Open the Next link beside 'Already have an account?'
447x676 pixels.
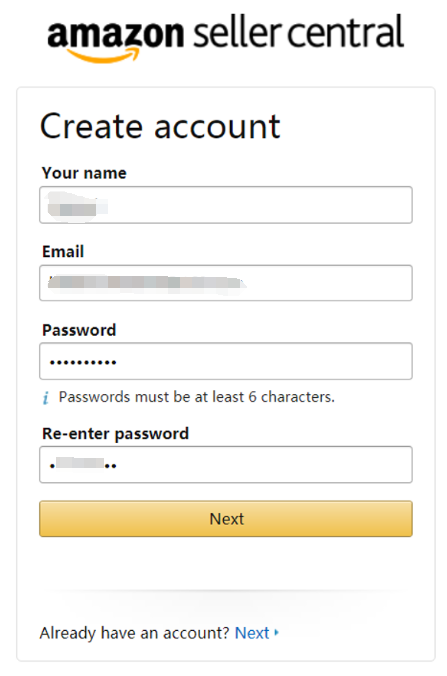click(252, 633)
